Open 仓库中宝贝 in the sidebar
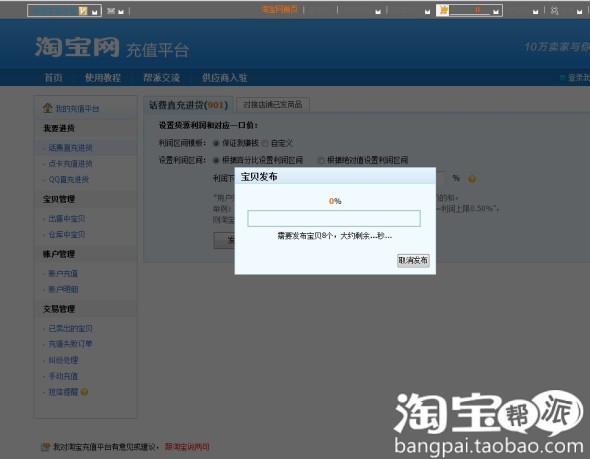 67,234
